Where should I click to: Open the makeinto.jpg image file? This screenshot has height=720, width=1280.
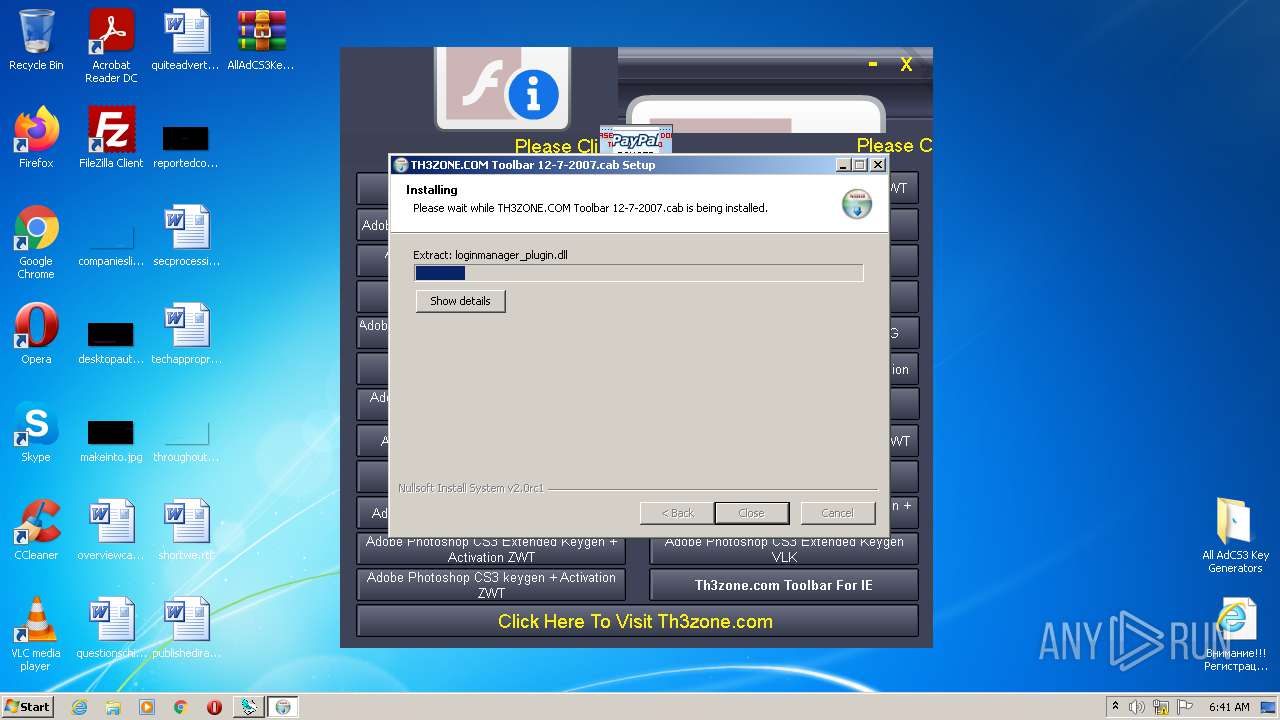coord(111,440)
